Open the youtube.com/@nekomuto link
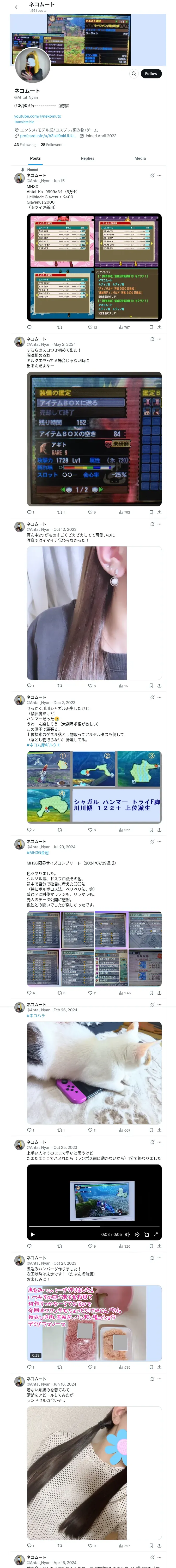Image resolution: width=176 pixels, height=1568 pixels. click(38, 116)
